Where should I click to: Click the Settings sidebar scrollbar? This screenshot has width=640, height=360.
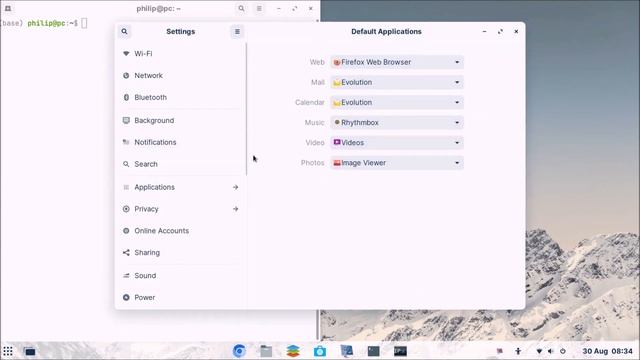point(247,109)
